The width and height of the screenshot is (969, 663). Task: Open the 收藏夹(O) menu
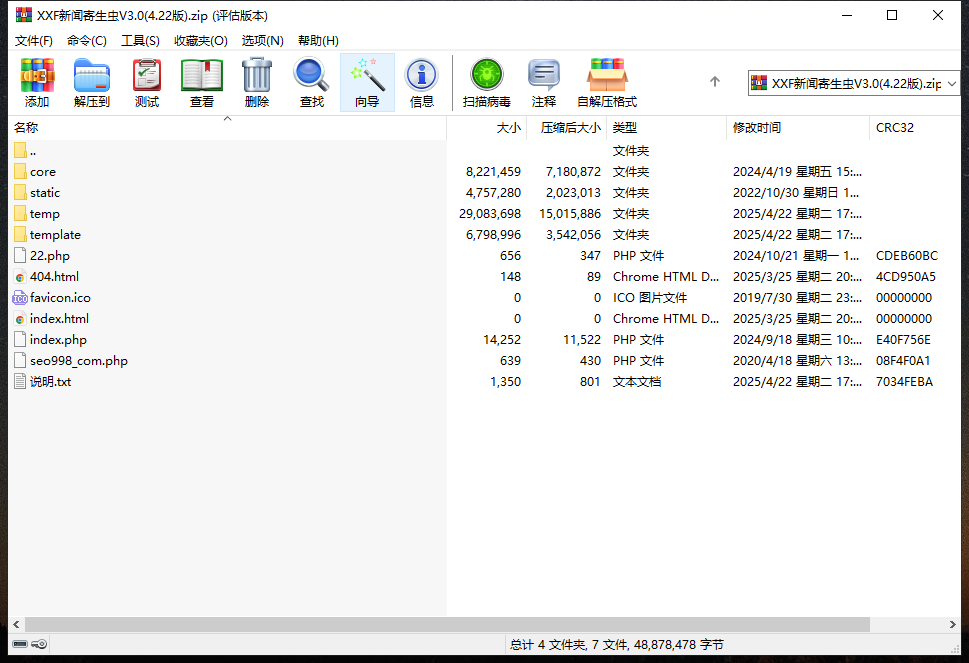click(x=200, y=41)
